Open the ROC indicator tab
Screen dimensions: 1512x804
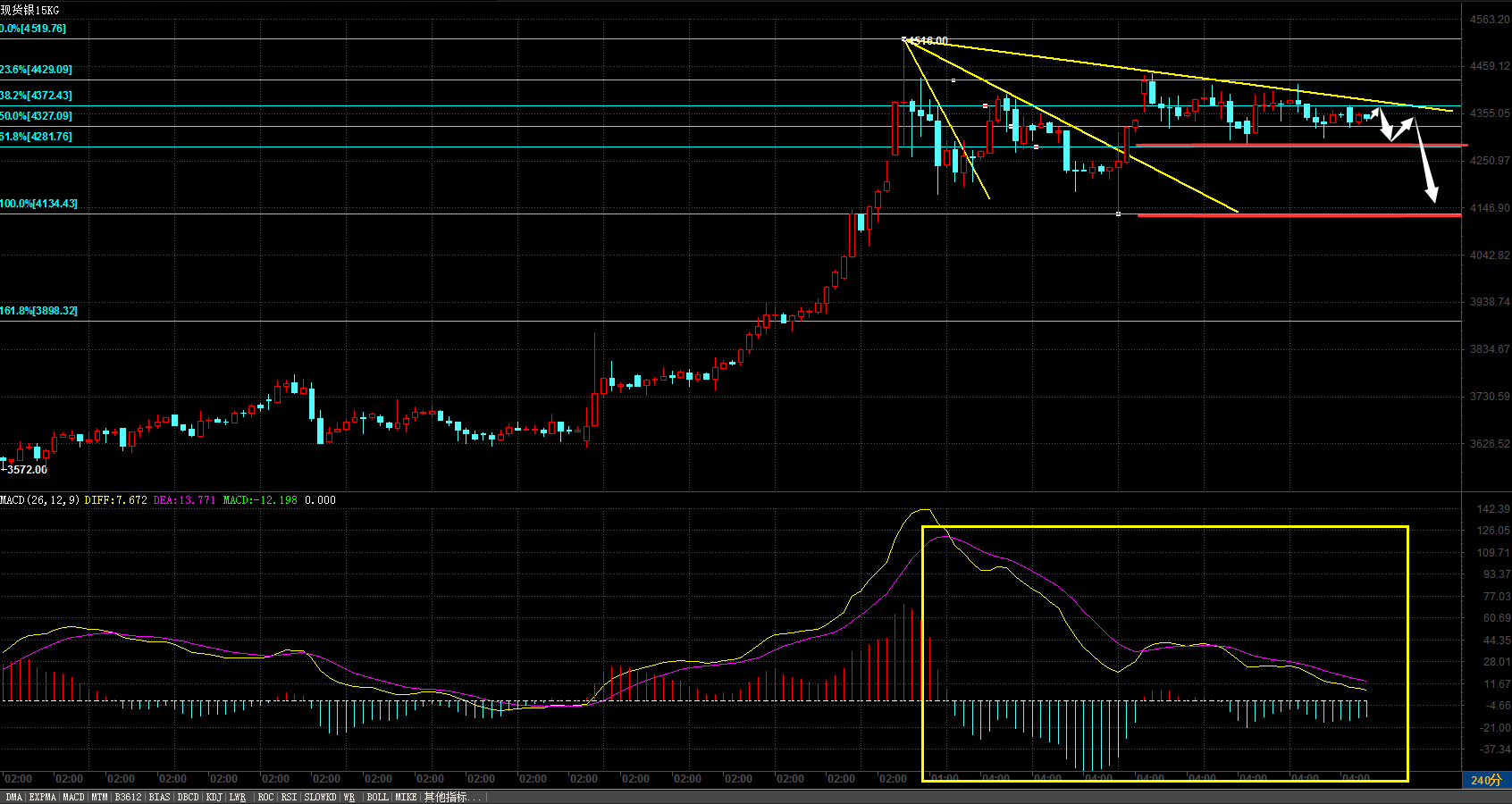pyautogui.click(x=265, y=797)
